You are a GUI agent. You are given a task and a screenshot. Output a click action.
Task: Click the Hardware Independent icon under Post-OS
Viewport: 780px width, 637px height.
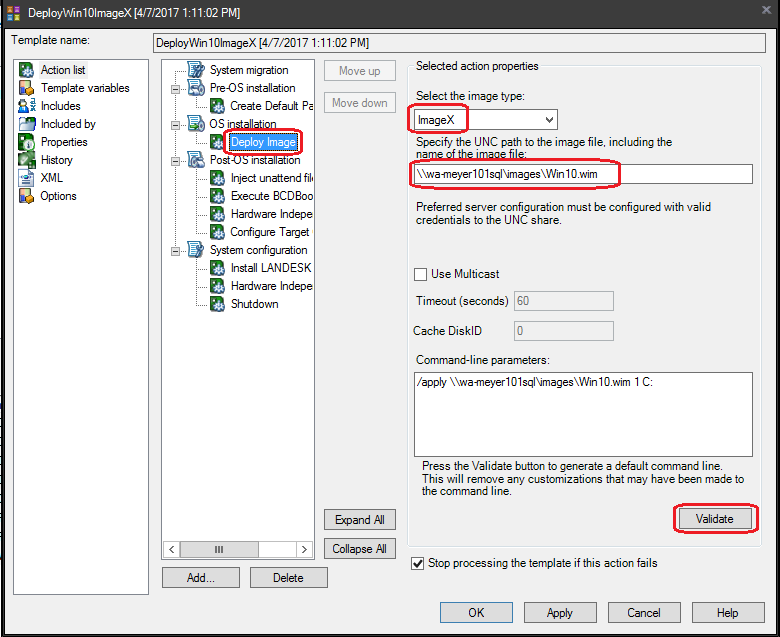point(217,214)
